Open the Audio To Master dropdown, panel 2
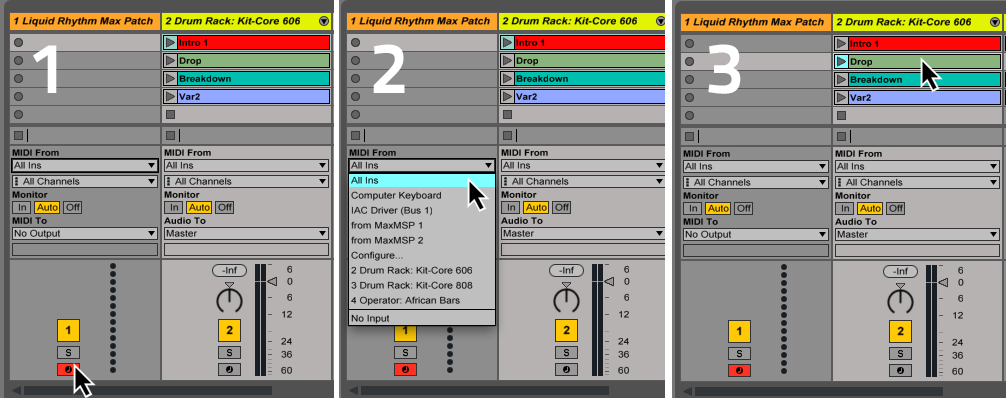This screenshot has height=398, width=1006. [x=583, y=234]
